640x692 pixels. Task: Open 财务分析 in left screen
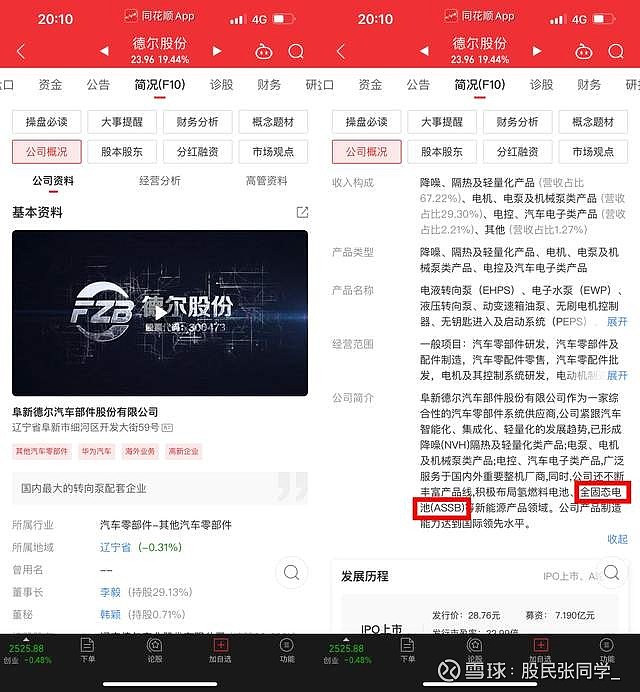click(x=198, y=122)
